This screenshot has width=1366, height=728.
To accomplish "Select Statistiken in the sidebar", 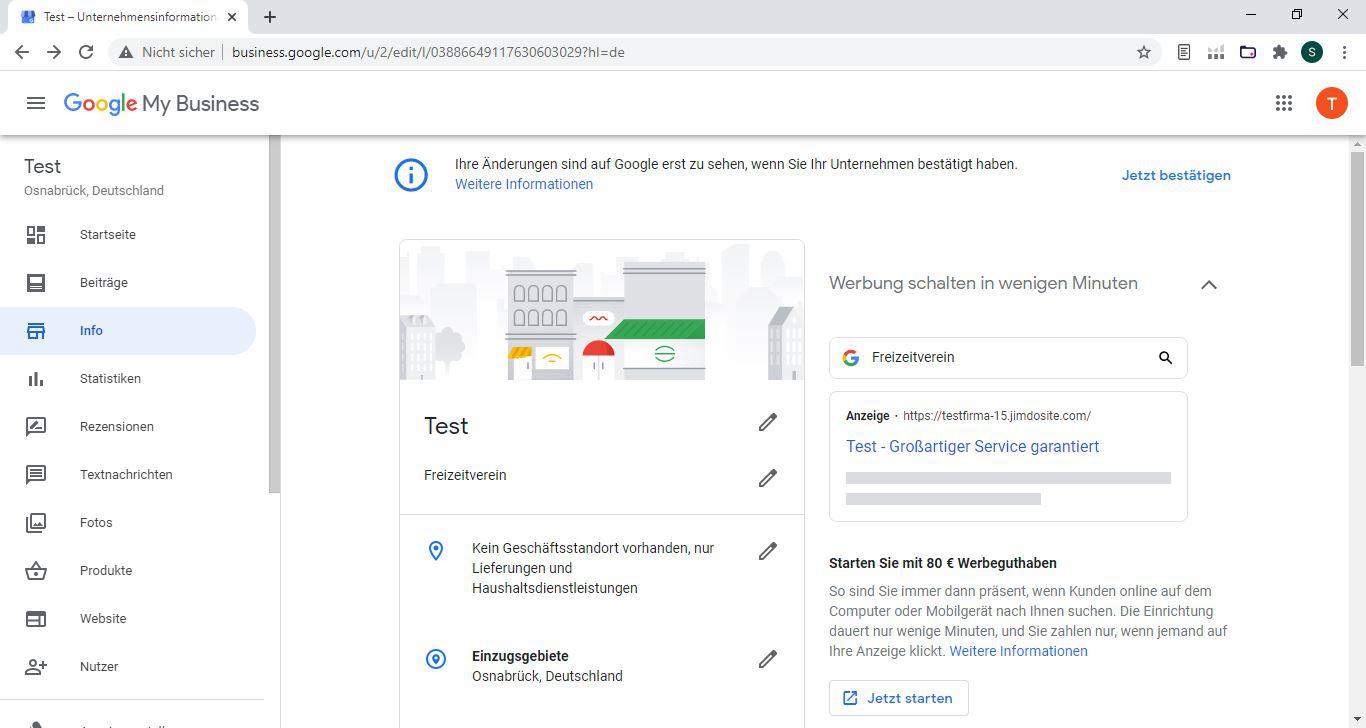I will (x=128, y=379).
